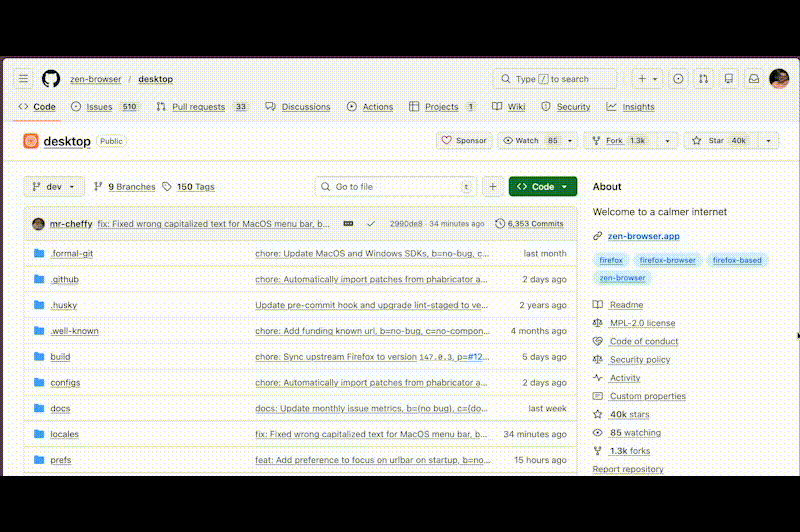Switch to the Security tab
Viewport: 800px width, 532px height.
(x=566, y=107)
